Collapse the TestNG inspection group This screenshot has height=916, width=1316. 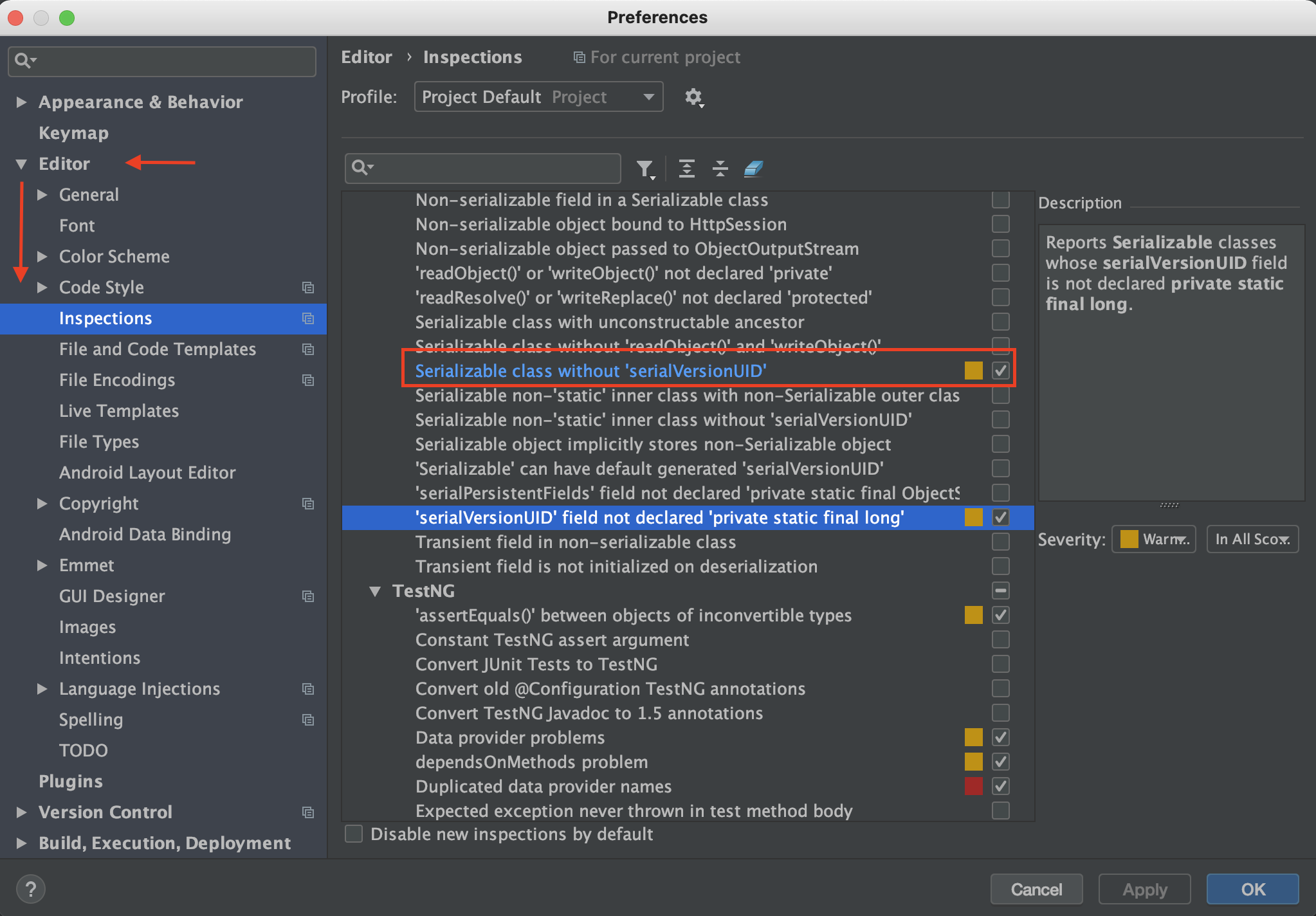[x=376, y=591]
